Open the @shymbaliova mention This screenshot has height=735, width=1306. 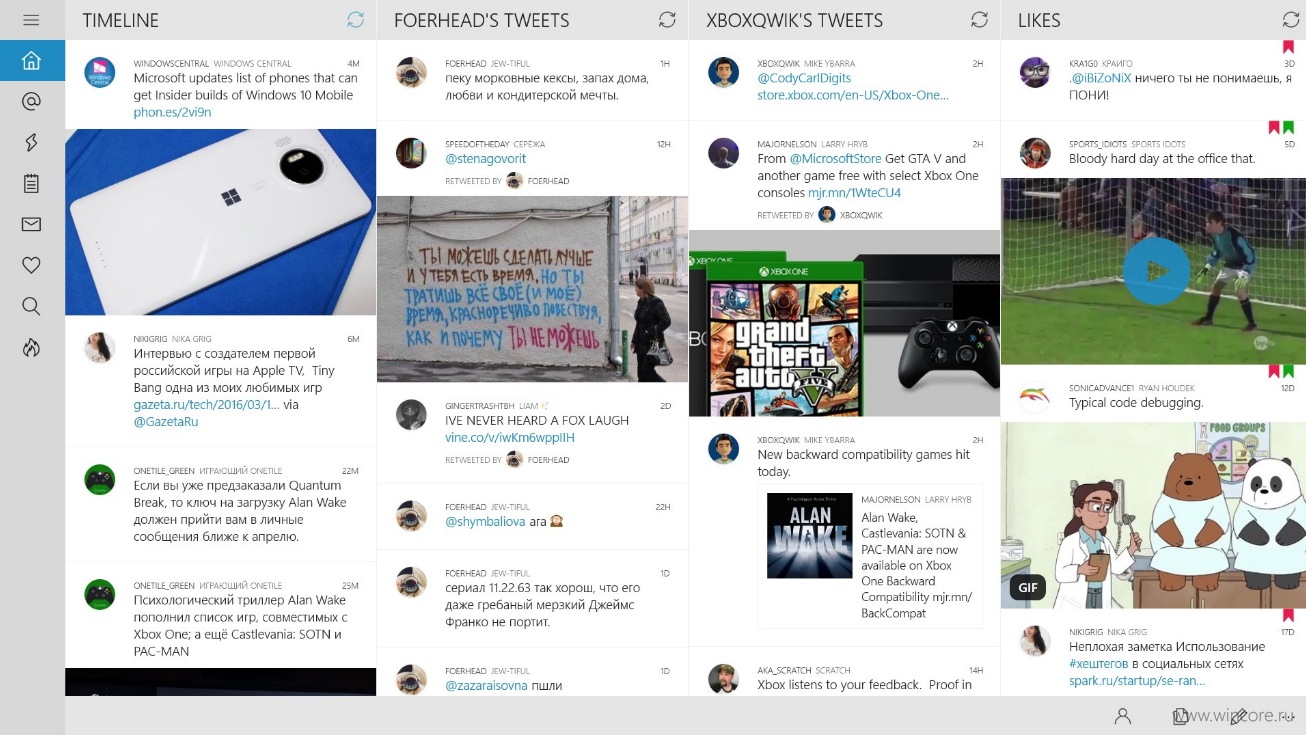coord(486,522)
